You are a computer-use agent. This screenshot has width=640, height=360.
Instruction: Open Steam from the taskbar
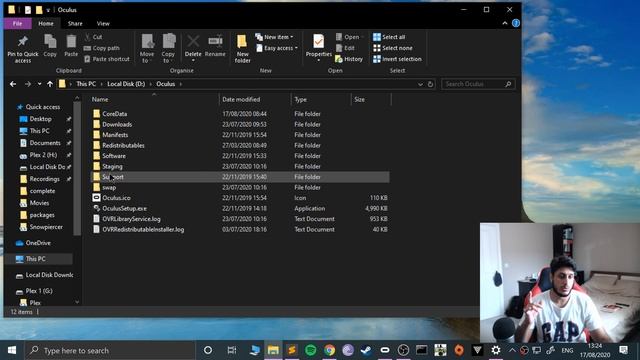(x=366, y=350)
